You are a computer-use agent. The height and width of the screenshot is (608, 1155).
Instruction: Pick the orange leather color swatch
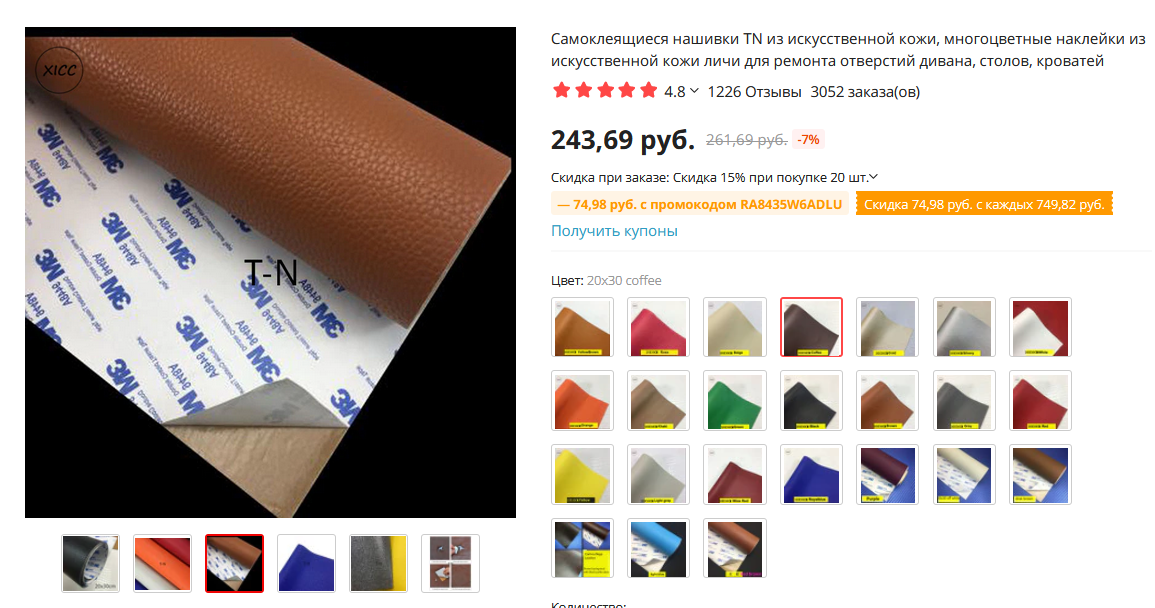click(582, 401)
